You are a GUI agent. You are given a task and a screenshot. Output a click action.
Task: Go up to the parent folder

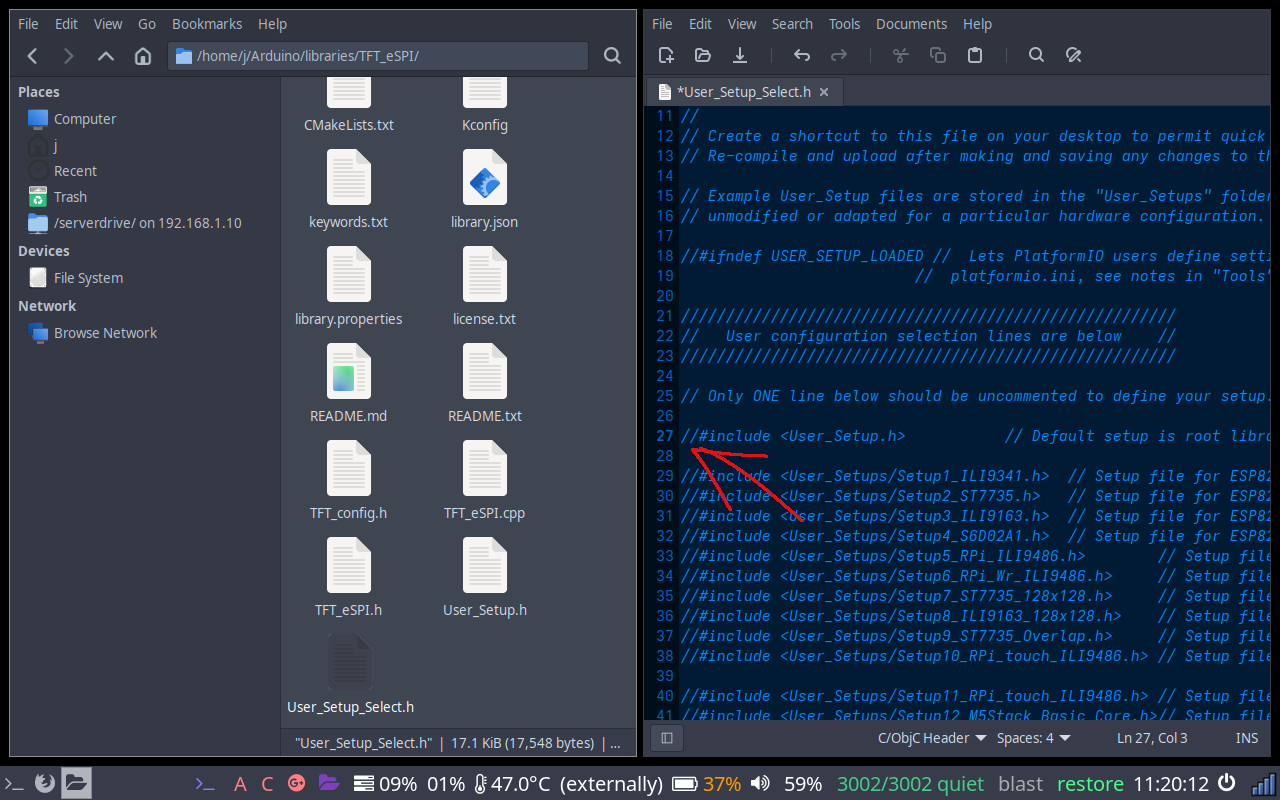pos(105,56)
